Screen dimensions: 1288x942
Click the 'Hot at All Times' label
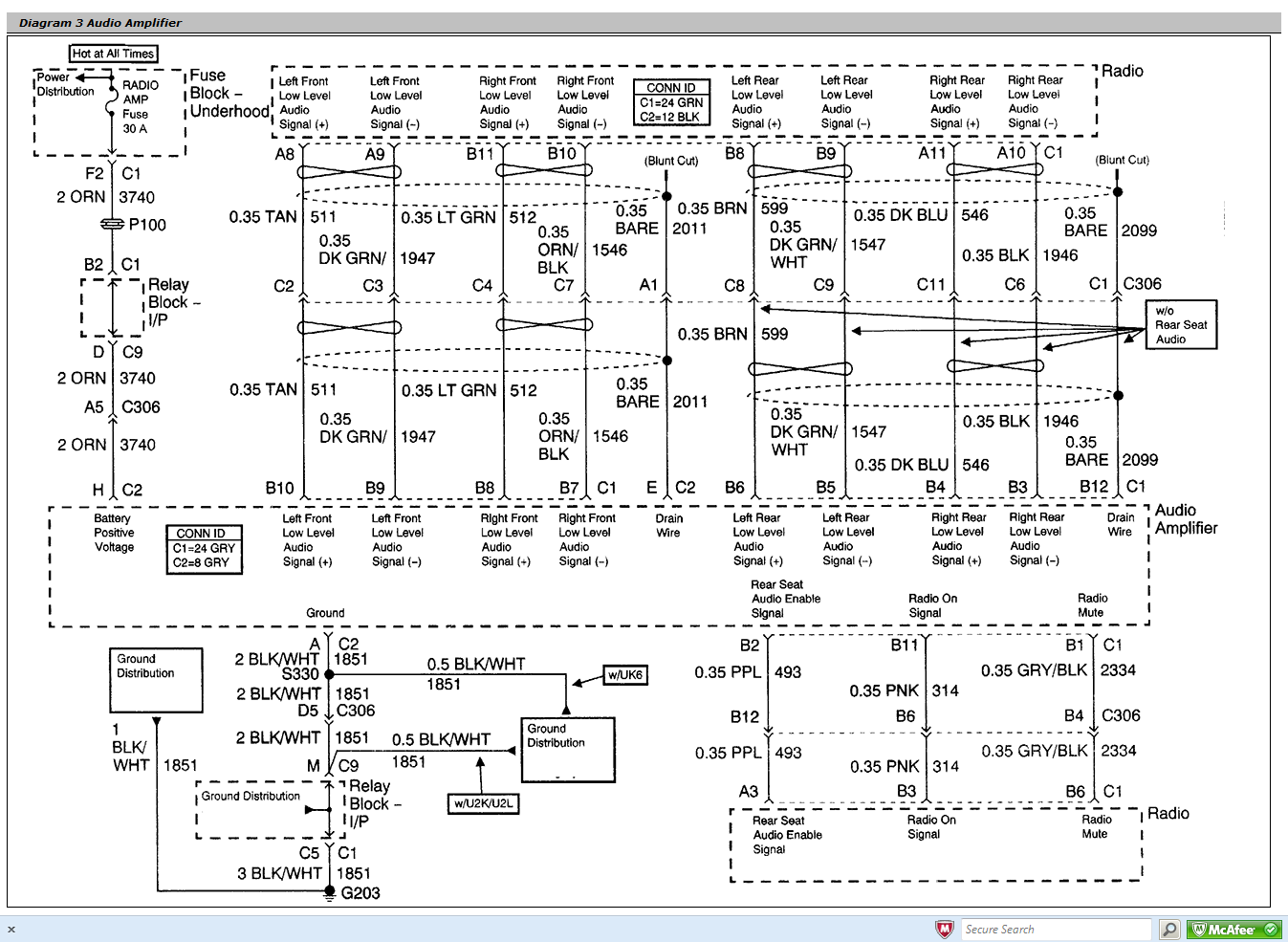tap(112, 54)
